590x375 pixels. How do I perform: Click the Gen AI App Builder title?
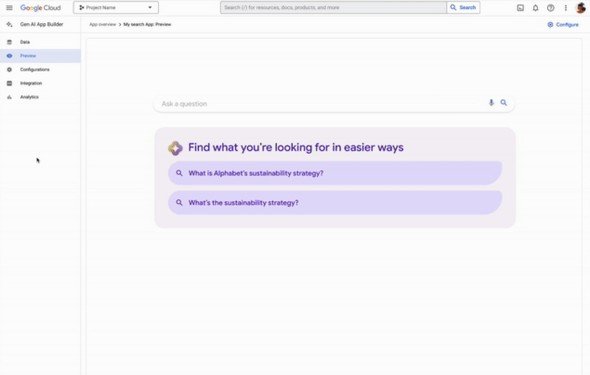pos(42,24)
